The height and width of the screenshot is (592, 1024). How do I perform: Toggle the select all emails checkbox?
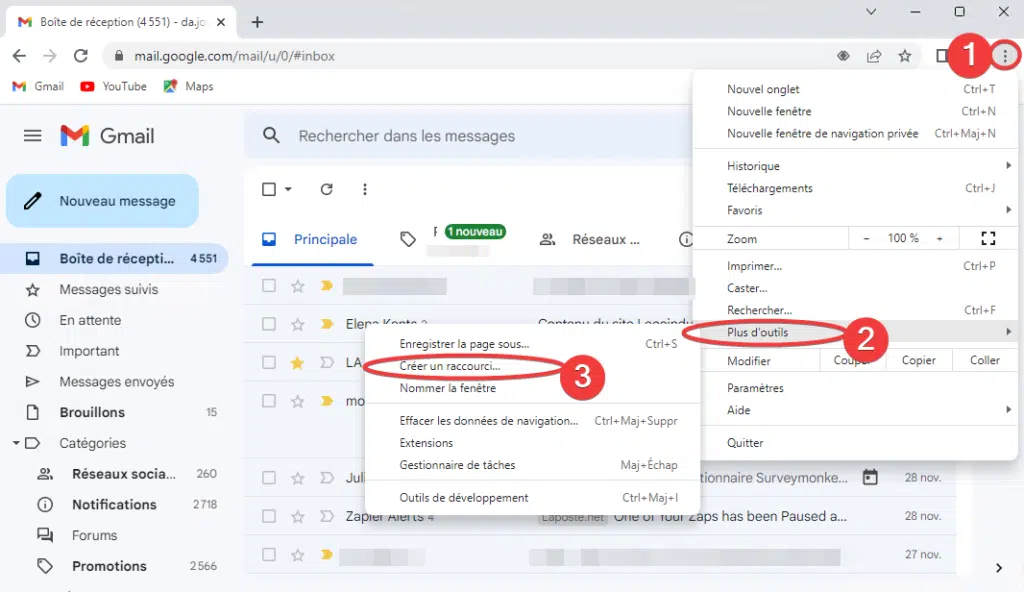tap(268, 189)
